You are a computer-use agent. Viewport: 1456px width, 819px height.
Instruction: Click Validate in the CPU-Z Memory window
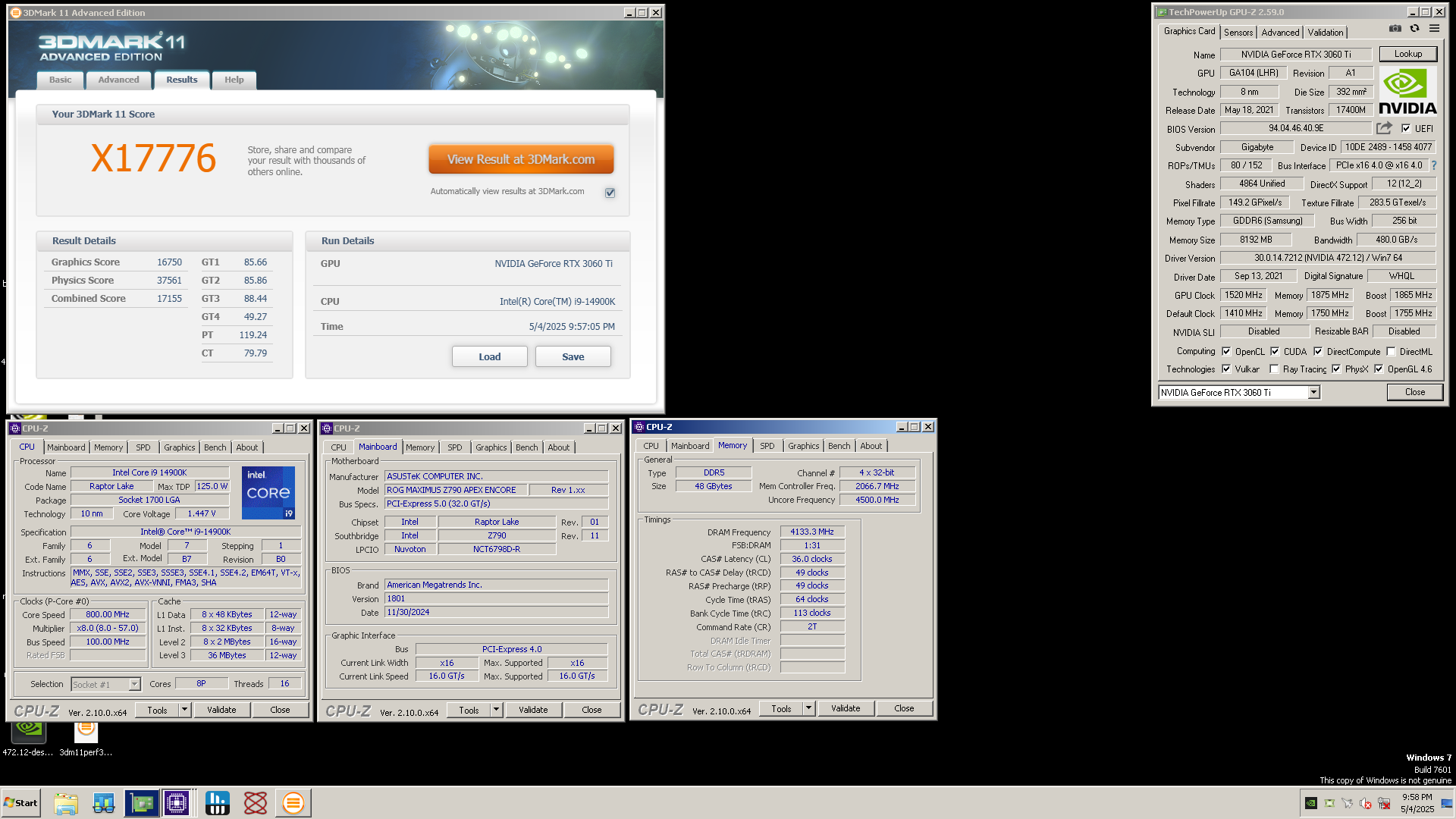pyautogui.click(x=845, y=709)
